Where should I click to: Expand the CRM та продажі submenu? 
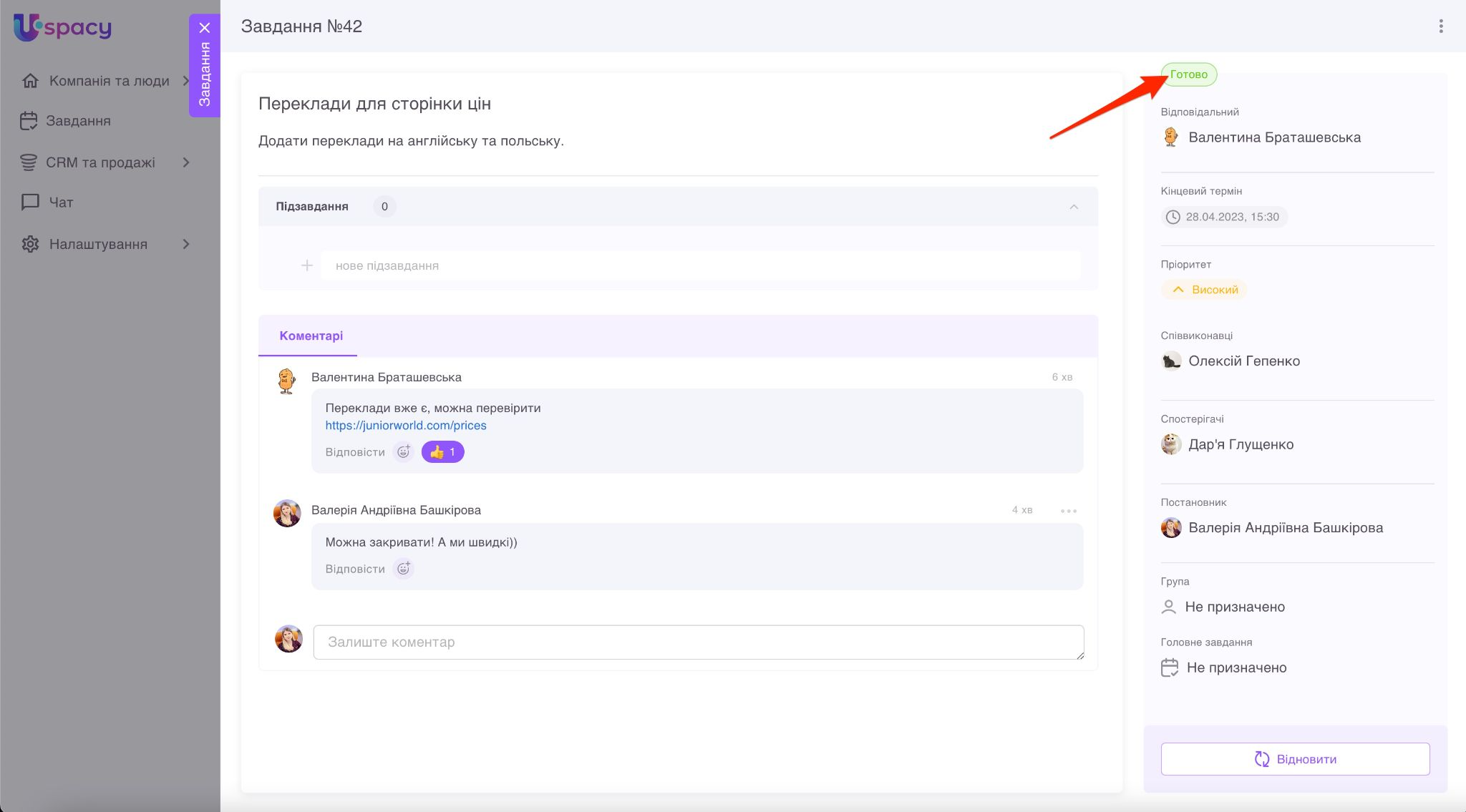tap(186, 162)
